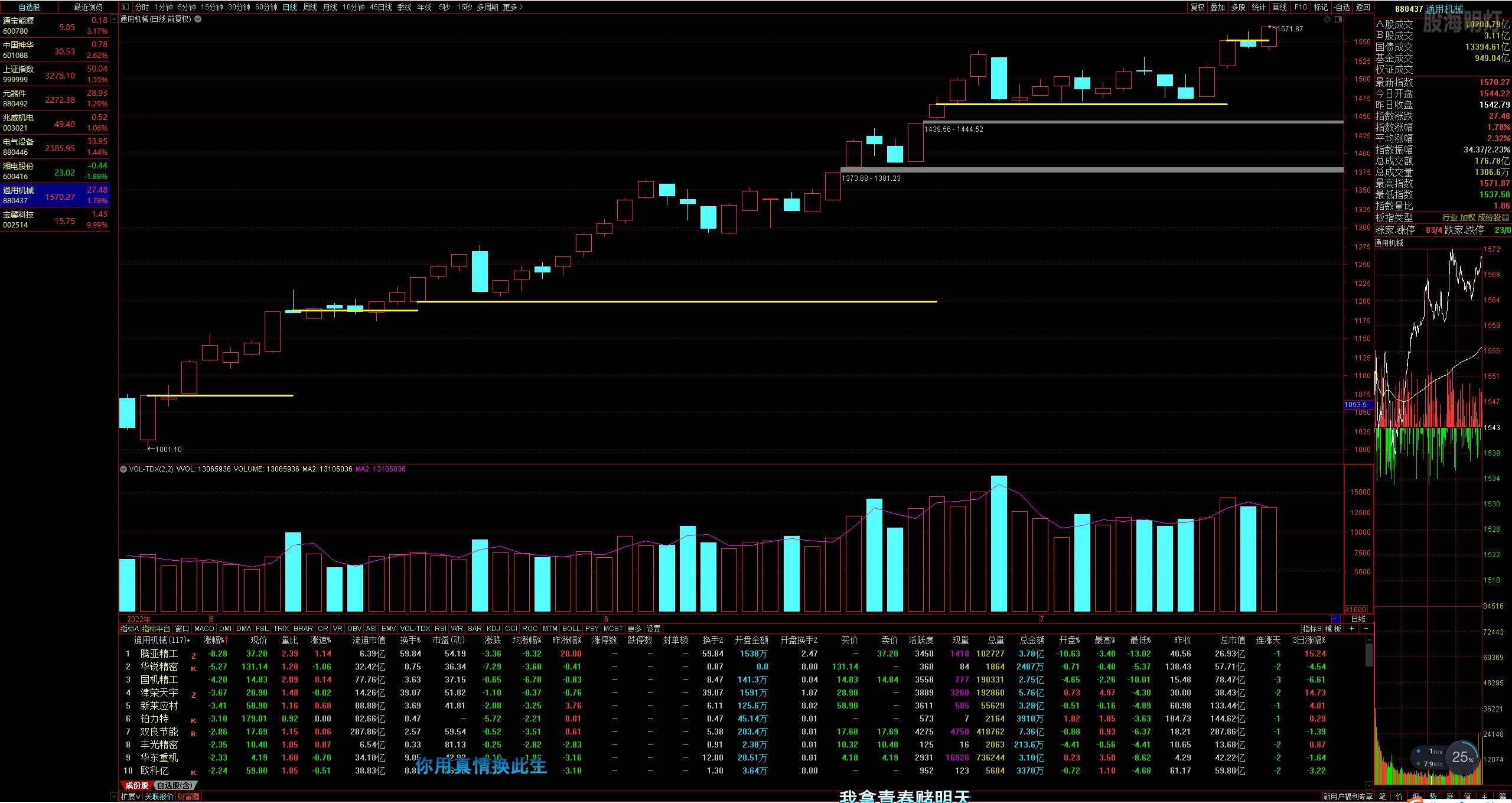Click the table scrollbar down arrow
This screenshot has height=803, width=1512.
click(x=1369, y=784)
